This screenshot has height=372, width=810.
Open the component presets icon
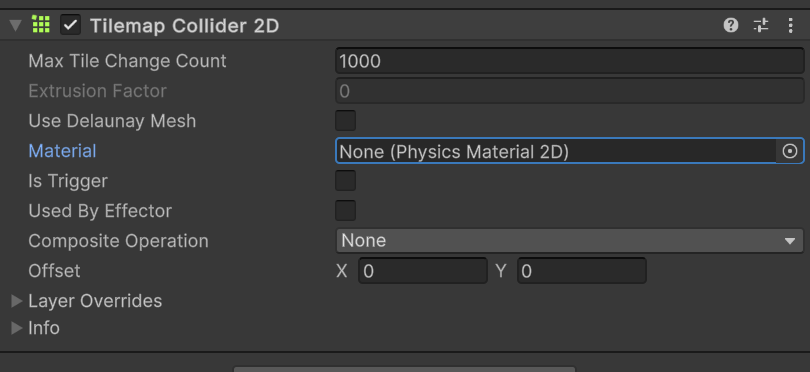click(760, 25)
